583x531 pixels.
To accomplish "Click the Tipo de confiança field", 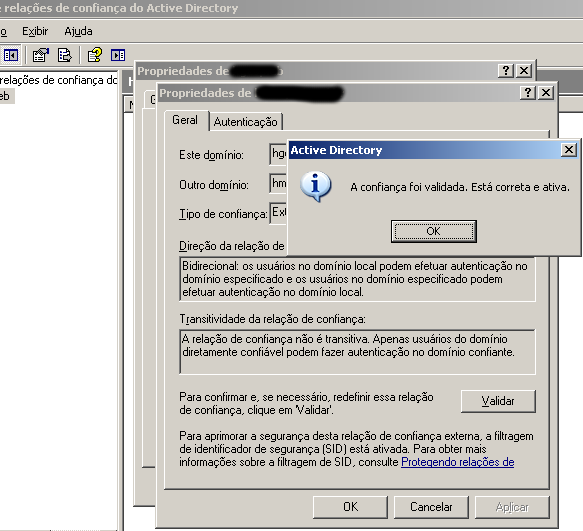I will pyautogui.click(x=278, y=213).
